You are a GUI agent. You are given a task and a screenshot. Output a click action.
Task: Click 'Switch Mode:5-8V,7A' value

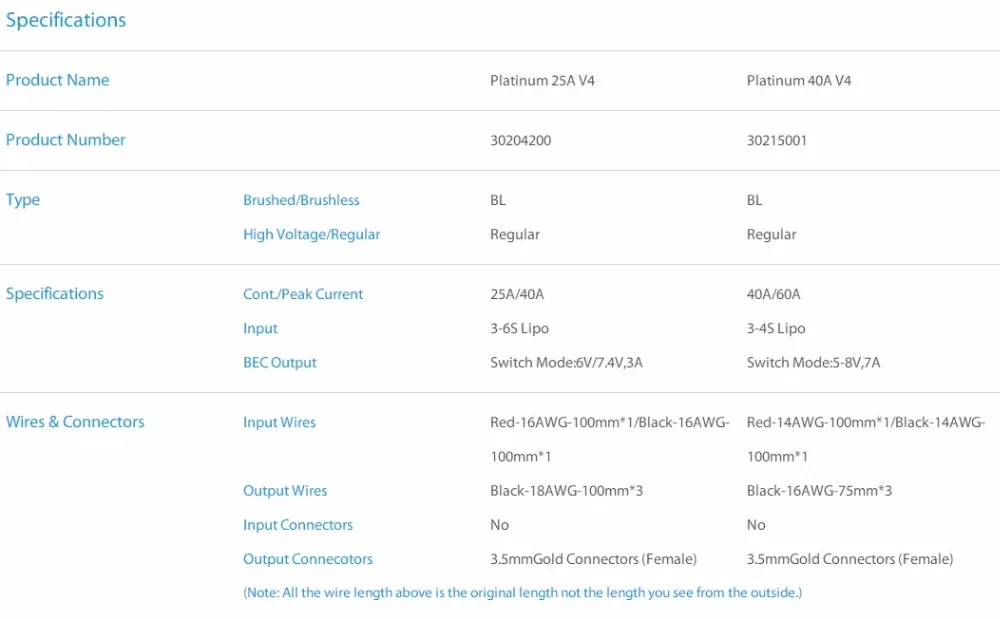813,363
